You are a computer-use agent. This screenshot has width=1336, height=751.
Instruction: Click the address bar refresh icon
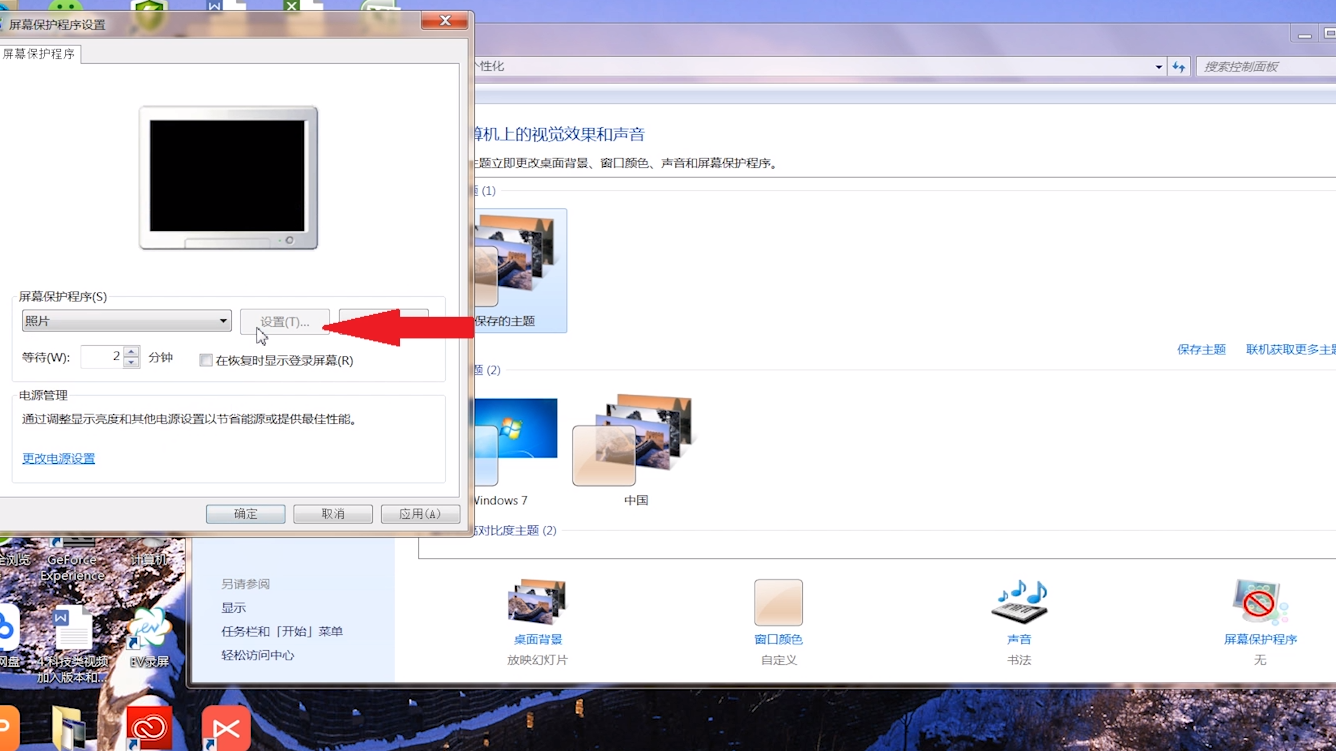[1179, 67]
